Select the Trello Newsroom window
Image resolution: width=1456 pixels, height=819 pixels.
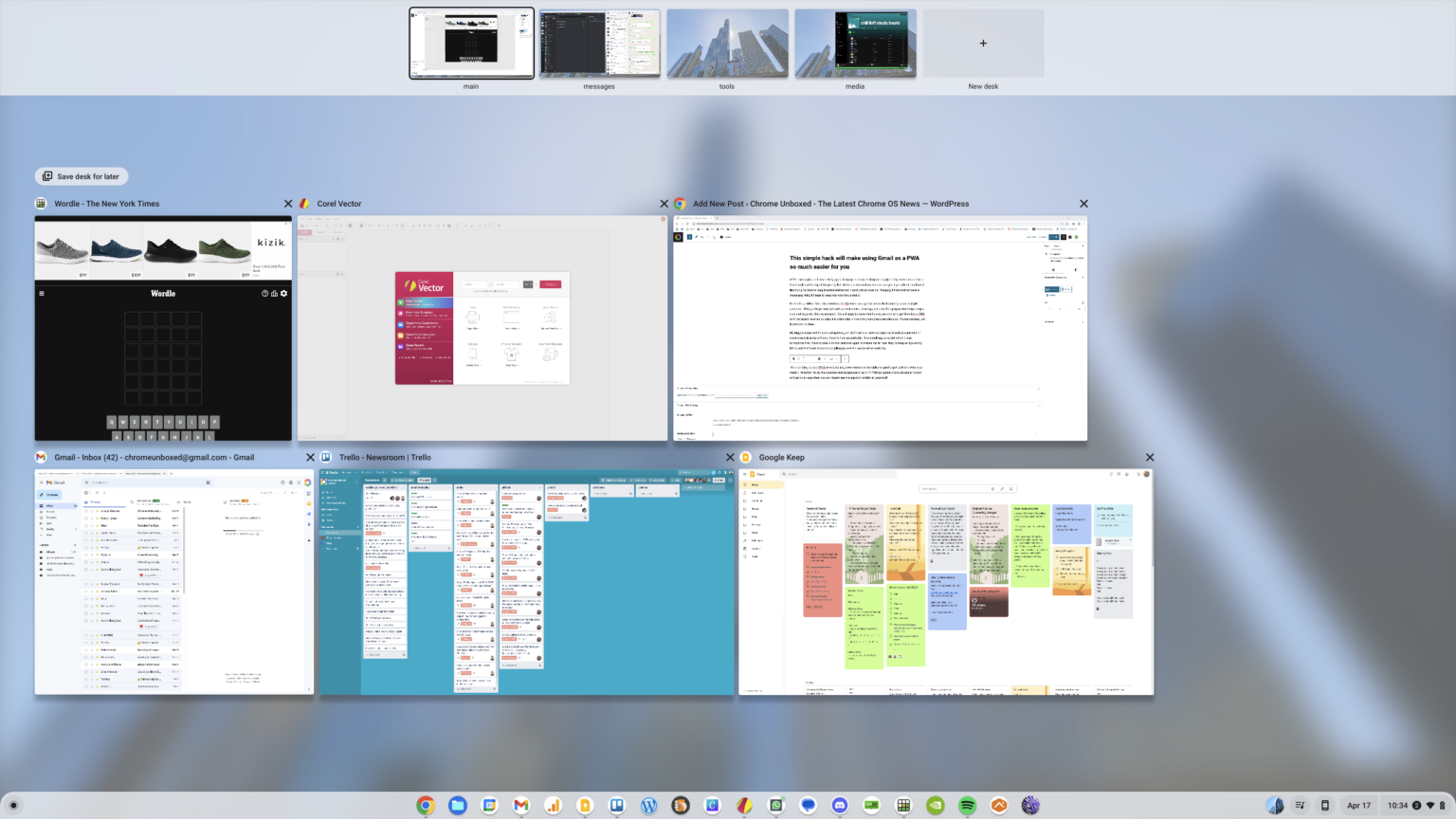pyautogui.click(x=527, y=582)
